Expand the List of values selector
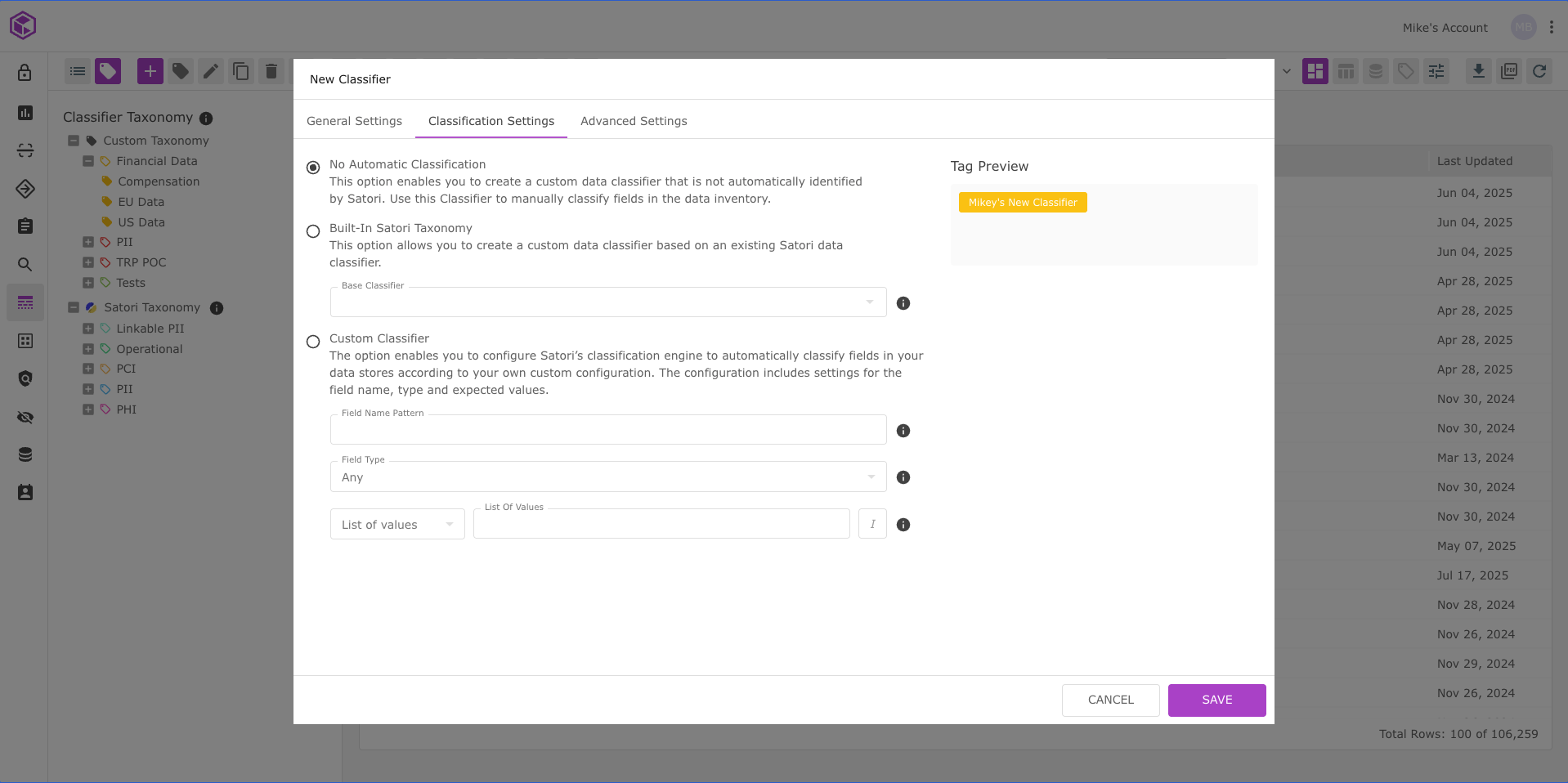Image resolution: width=1568 pixels, height=783 pixels. pos(397,525)
